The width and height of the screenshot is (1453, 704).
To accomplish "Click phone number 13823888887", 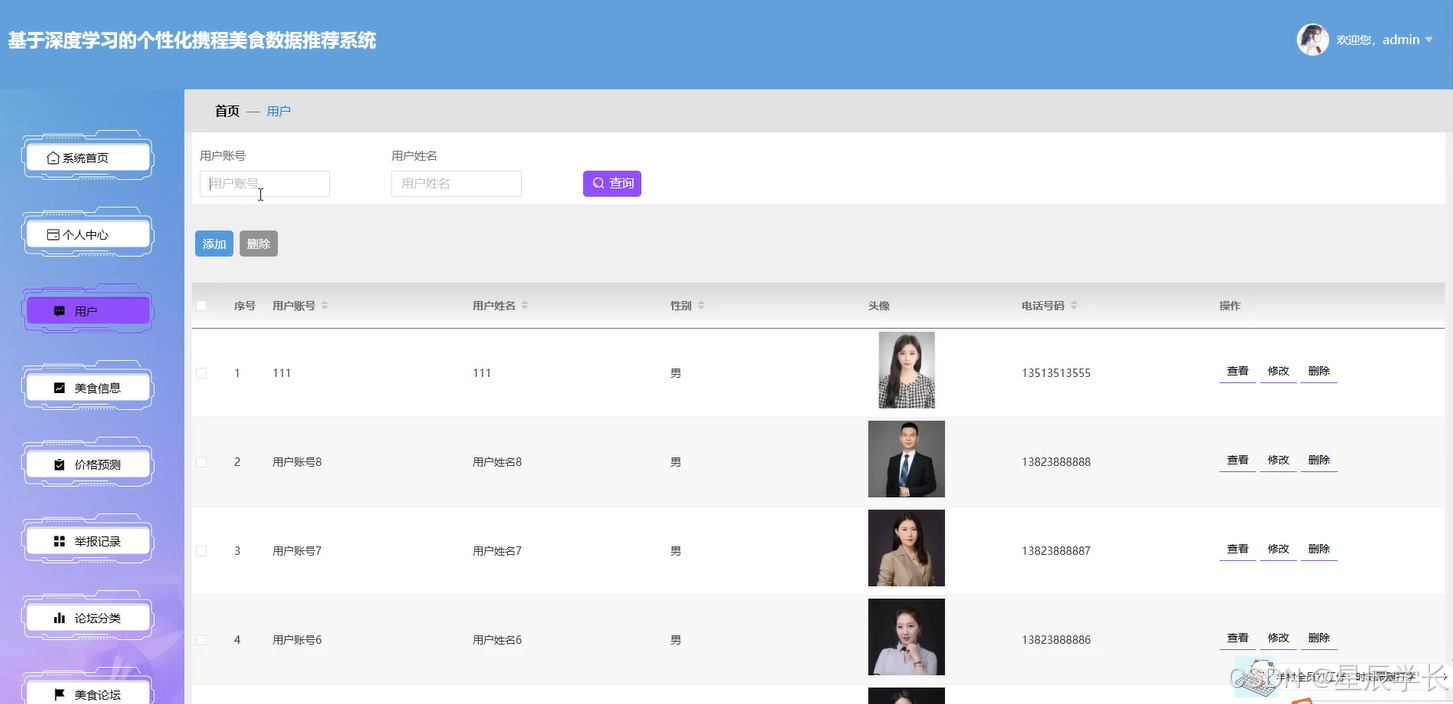I will click(1056, 551).
